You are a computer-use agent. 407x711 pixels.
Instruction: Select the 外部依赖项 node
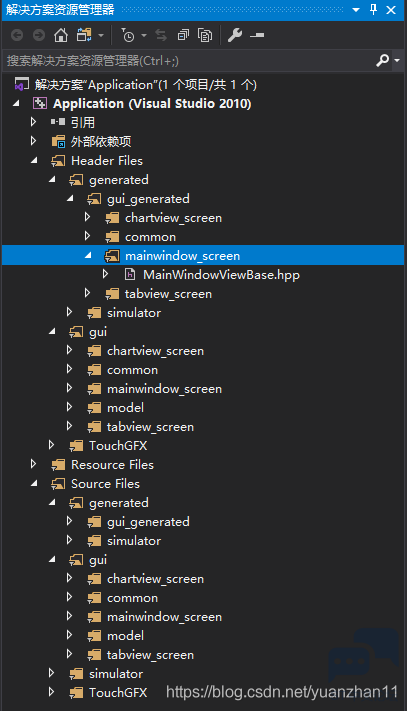(101, 141)
